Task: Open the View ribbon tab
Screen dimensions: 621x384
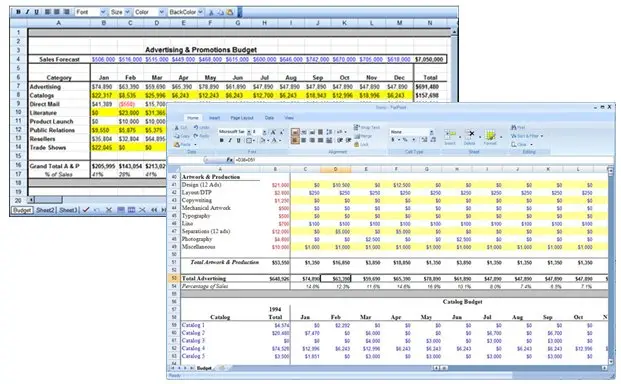Action: pyautogui.click(x=289, y=118)
